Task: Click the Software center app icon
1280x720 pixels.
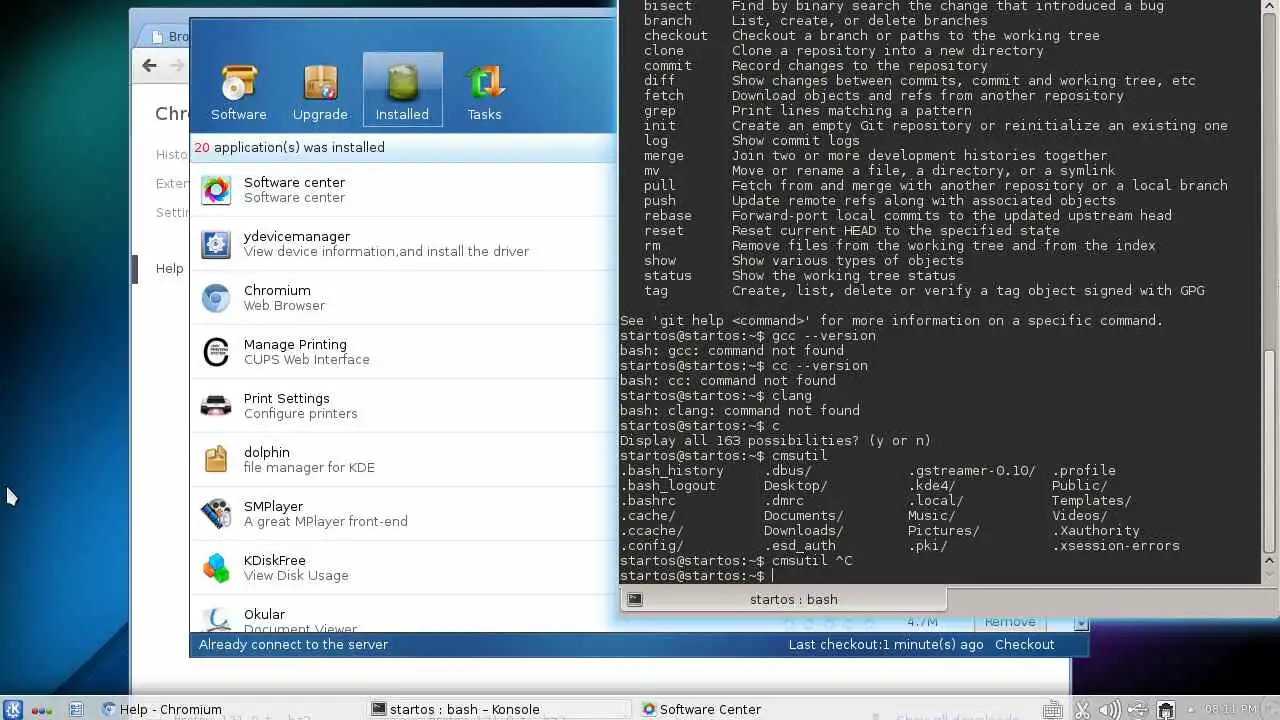Action: 216,190
